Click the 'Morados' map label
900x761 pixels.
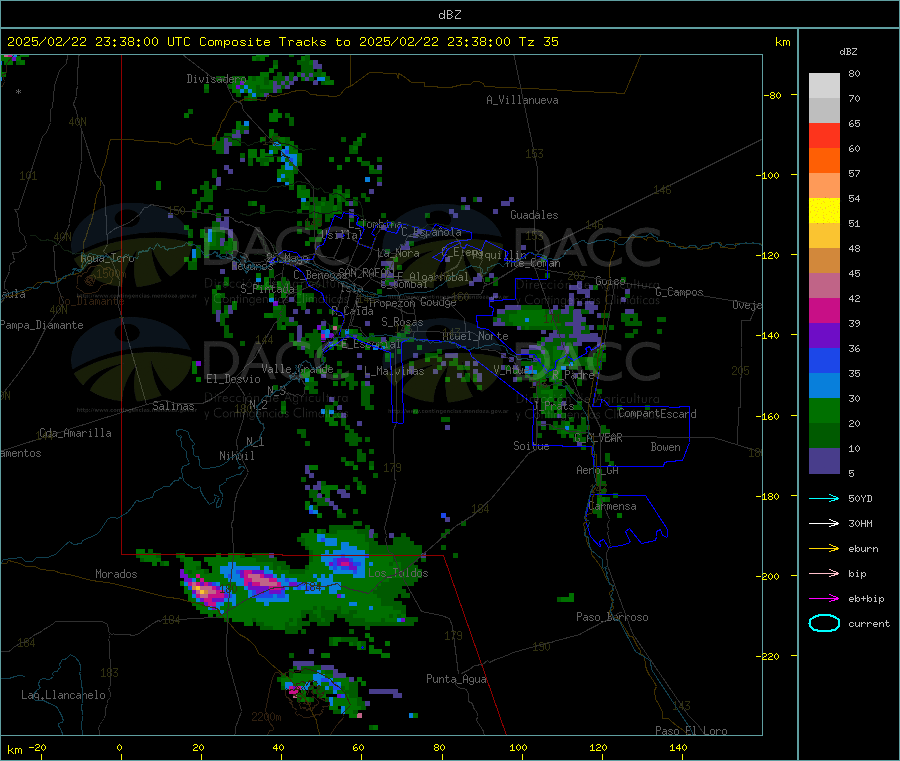pyautogui.click(x=116, y=574)
